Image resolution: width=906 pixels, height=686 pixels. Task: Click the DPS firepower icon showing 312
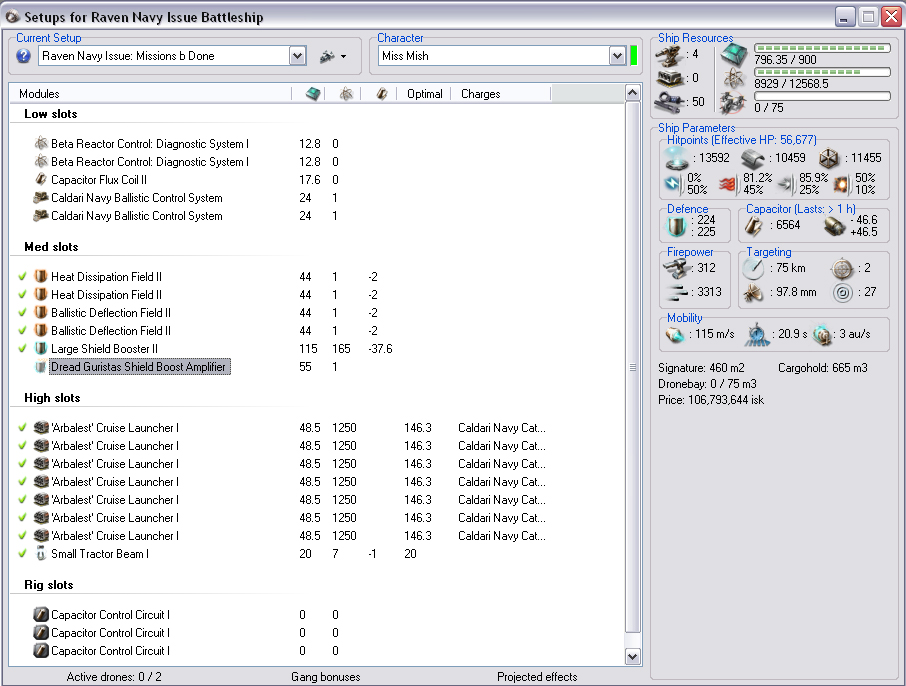677,268
